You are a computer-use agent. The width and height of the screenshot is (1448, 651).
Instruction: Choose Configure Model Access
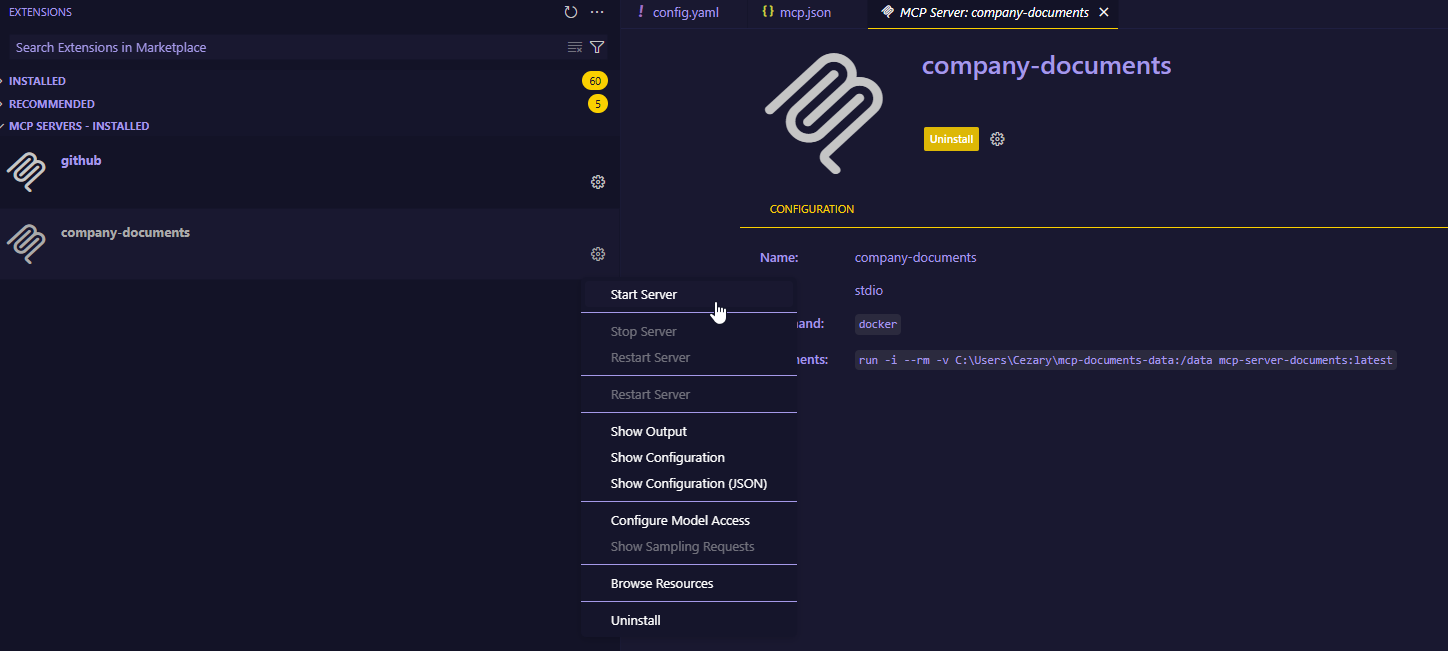[689, 521]
